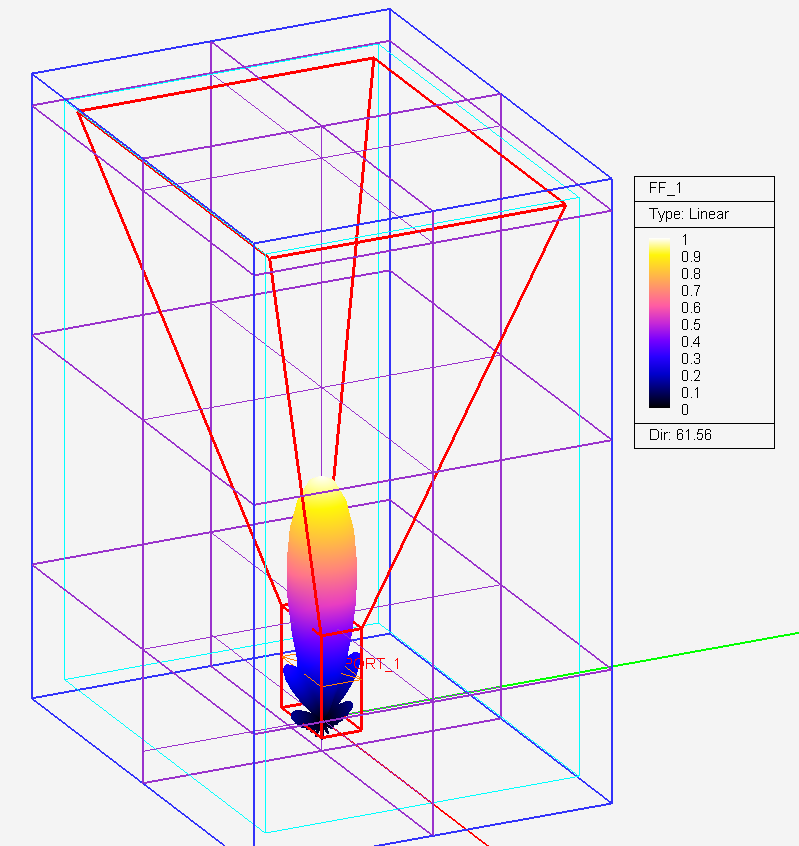Select the blue outer boundary box top corner

click(389, 9)
